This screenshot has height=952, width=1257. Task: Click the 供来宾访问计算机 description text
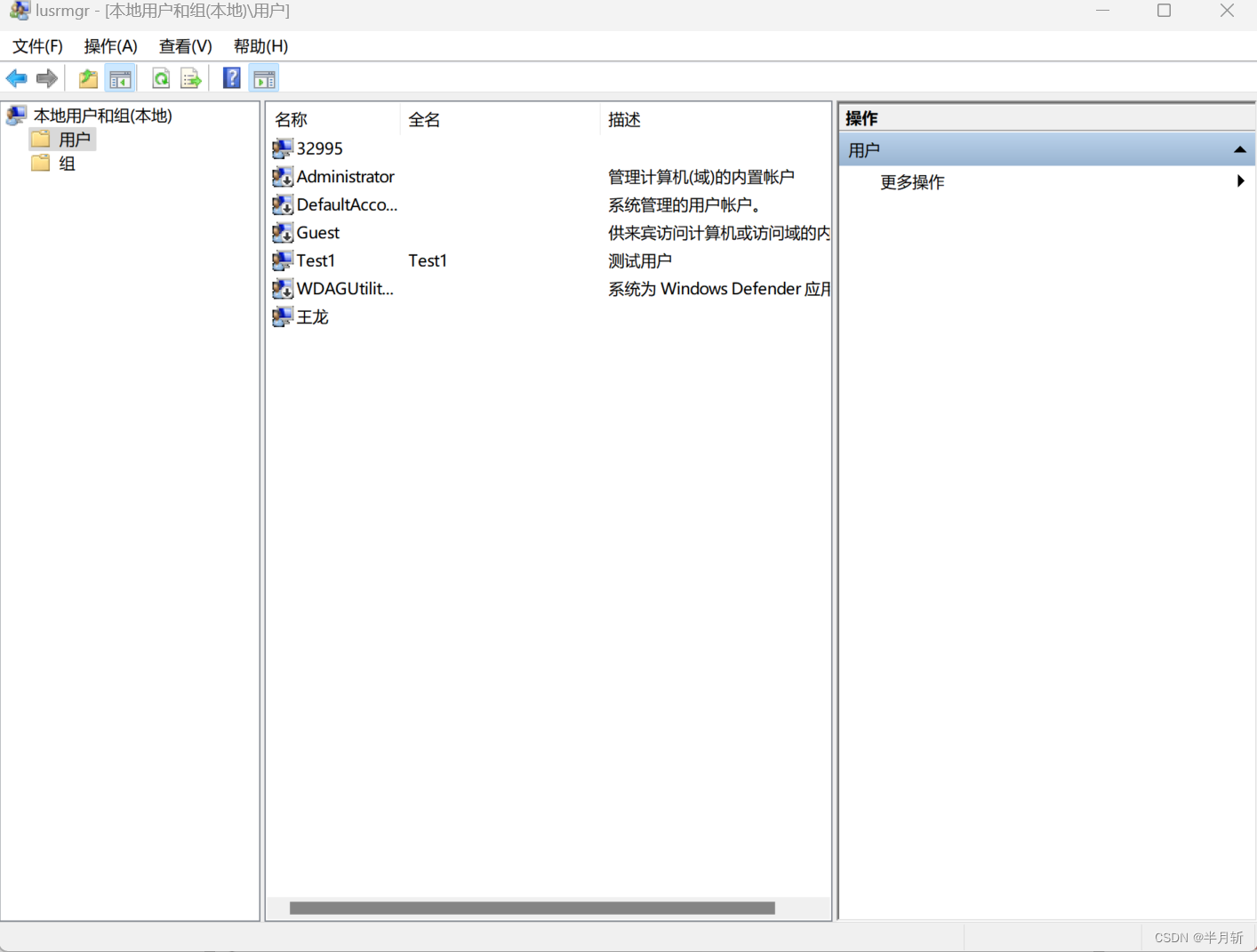click(x=718, y=233)
